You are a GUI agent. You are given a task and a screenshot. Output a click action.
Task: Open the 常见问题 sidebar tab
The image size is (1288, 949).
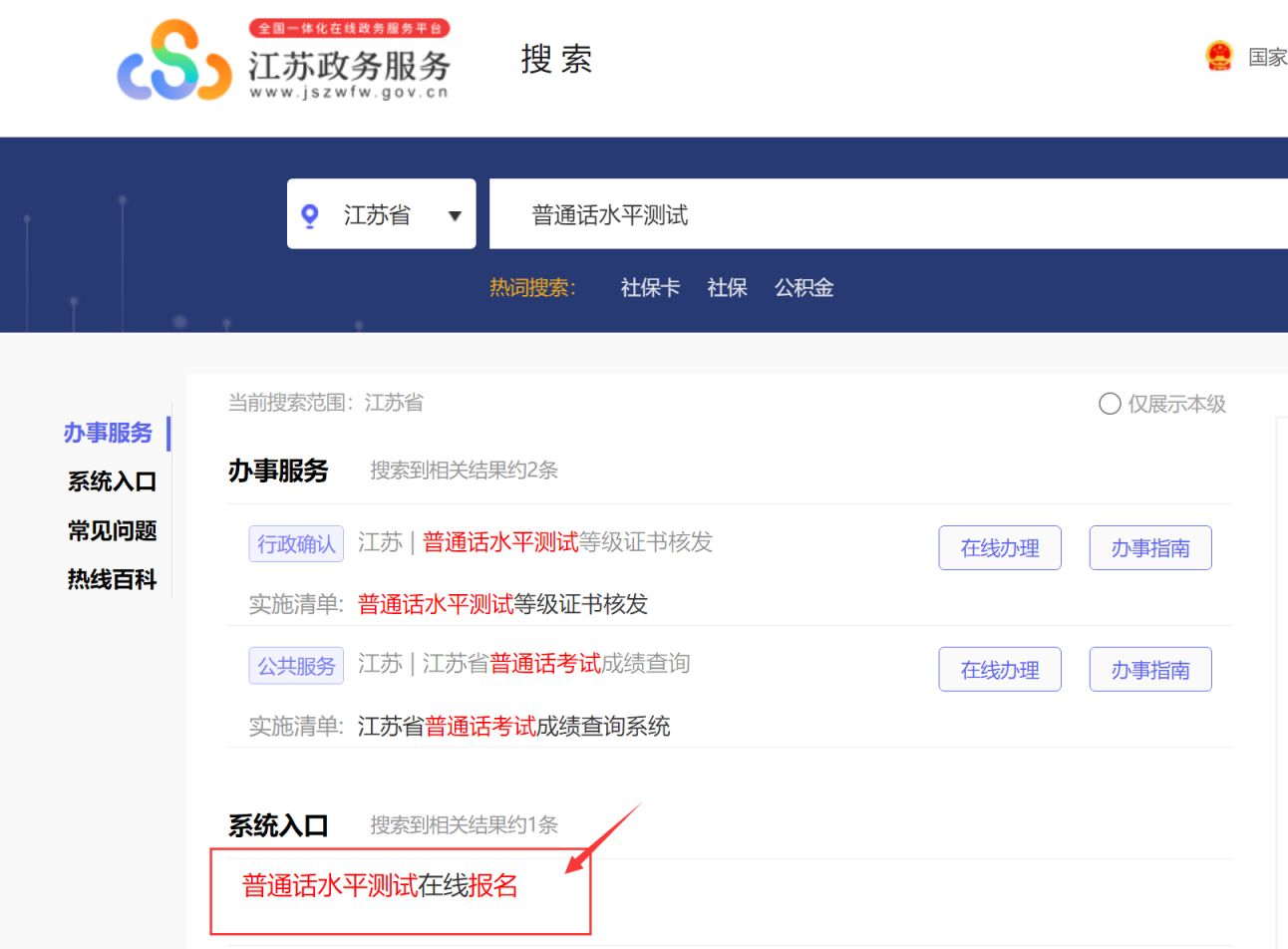[x=112, y=530]
